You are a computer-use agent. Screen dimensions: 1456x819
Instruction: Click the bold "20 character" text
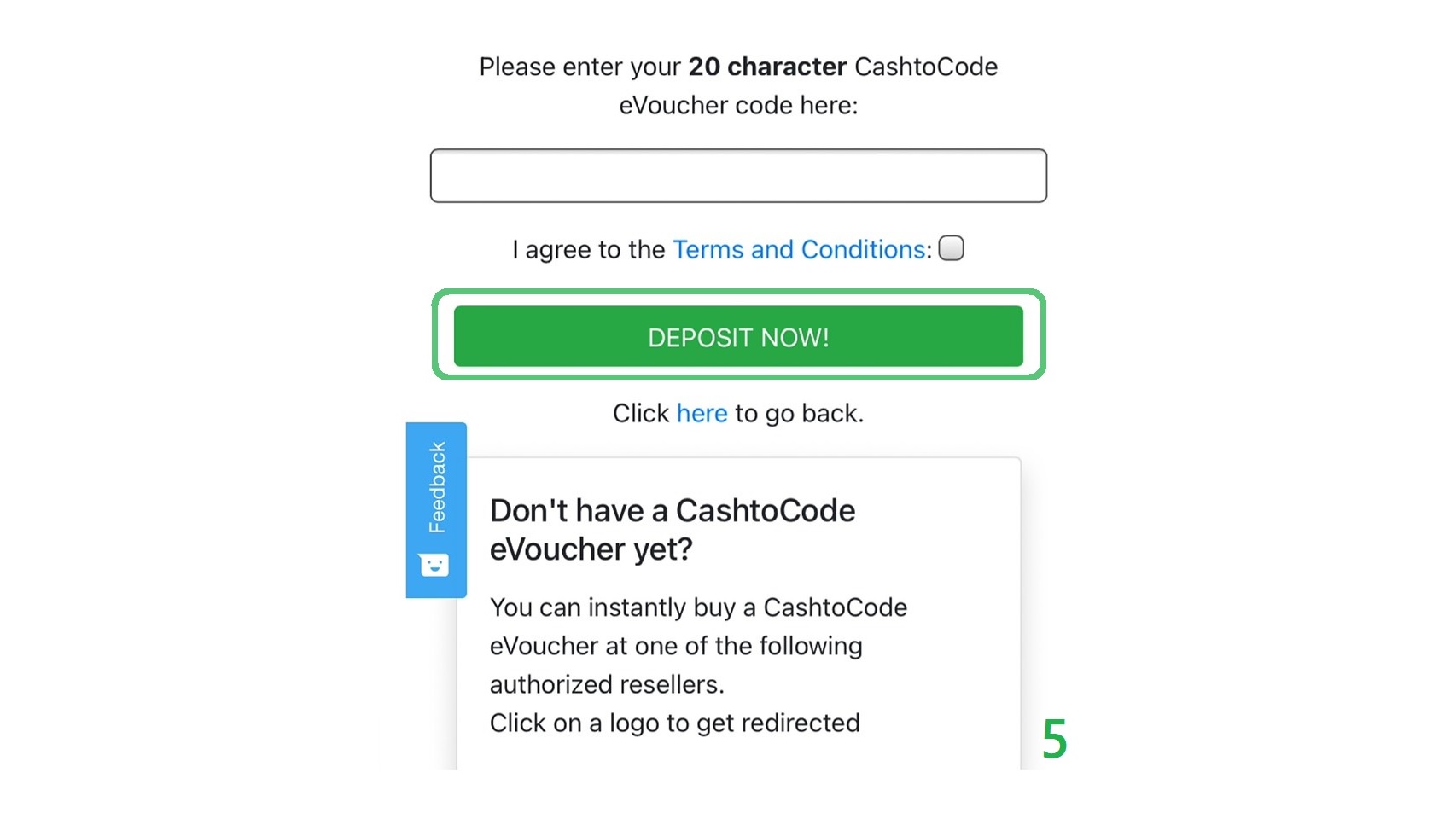click(x=766, y=67)
